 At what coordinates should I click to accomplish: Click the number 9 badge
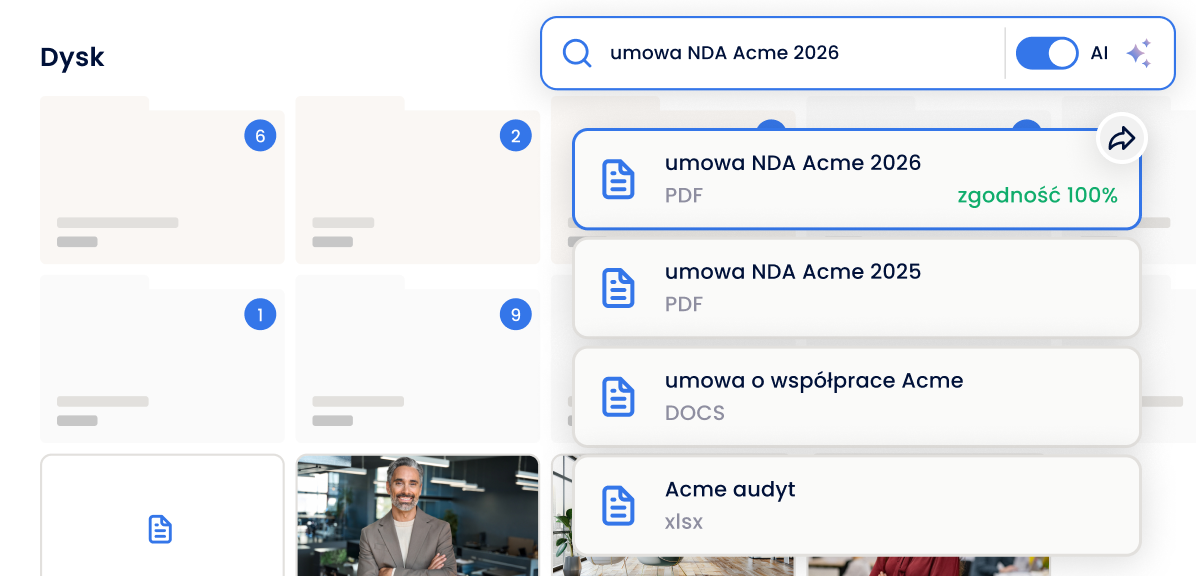(516, 314)
